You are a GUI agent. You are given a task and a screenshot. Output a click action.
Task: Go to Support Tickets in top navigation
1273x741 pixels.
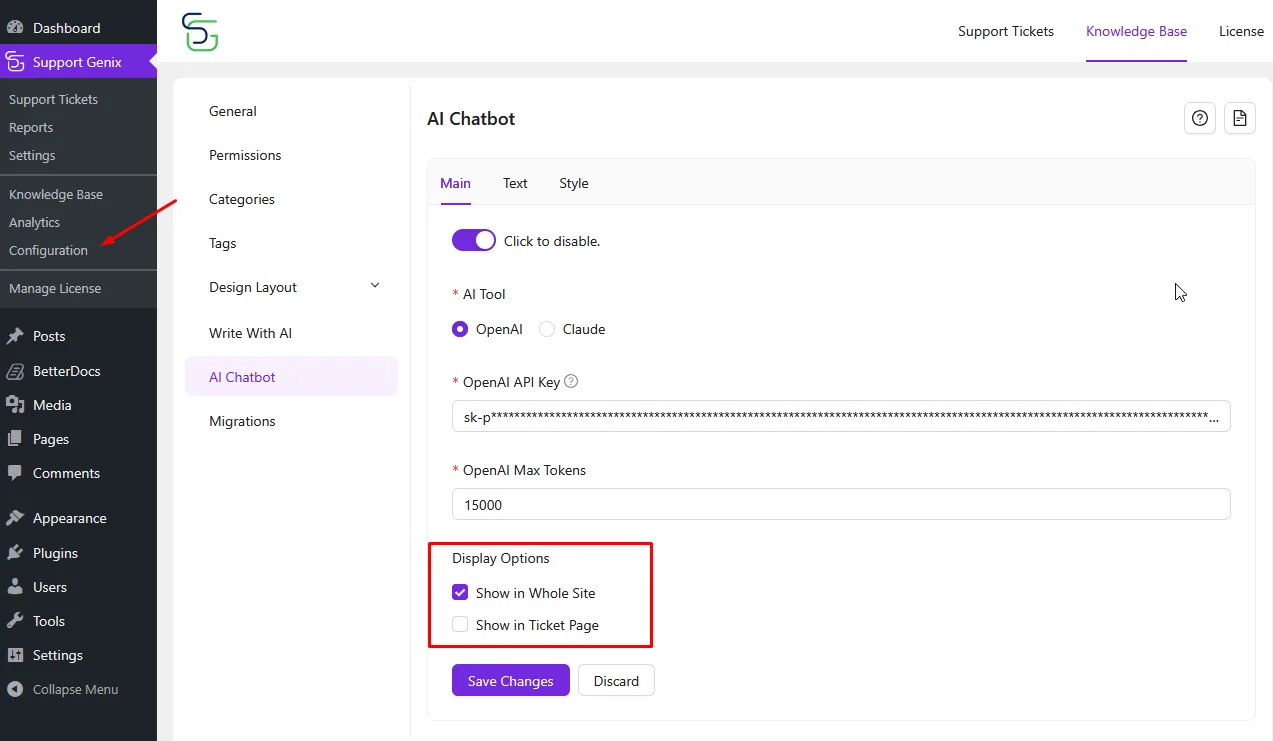click(1005, 31)
